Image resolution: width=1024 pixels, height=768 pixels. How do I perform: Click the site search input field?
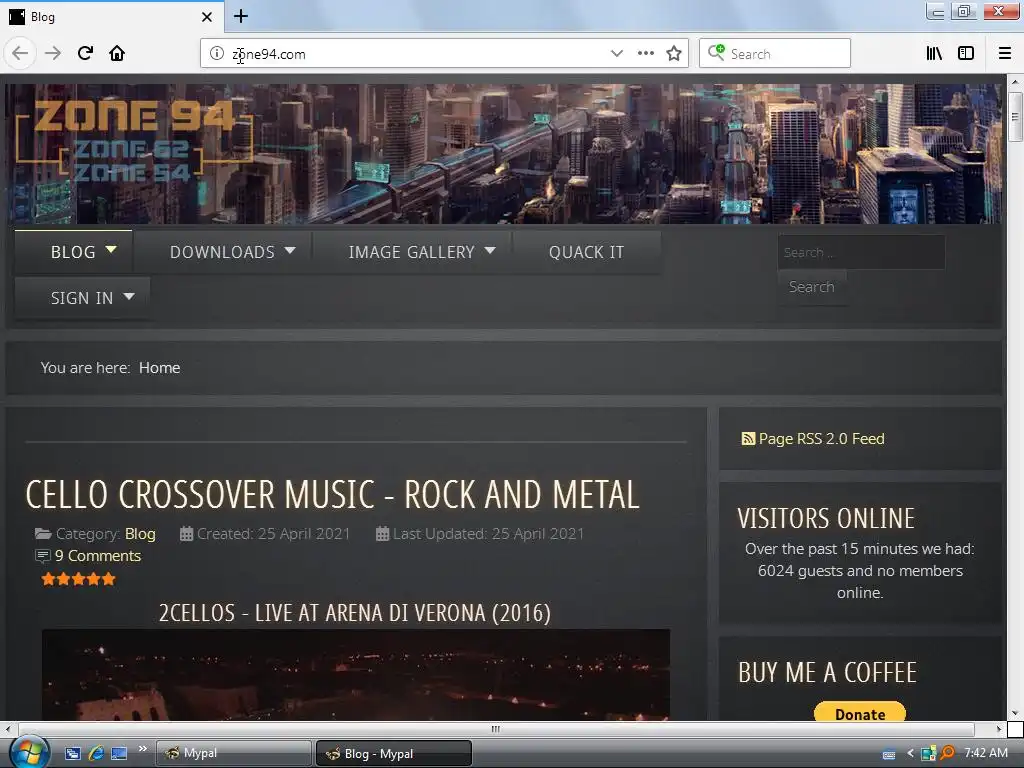(x=861, y=252)
